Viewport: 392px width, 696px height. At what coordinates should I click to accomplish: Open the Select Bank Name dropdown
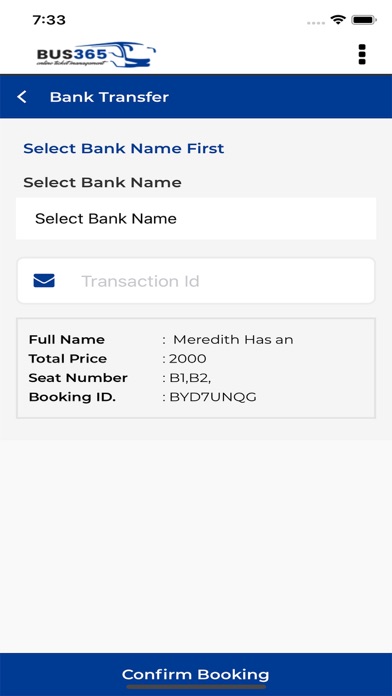196,218
